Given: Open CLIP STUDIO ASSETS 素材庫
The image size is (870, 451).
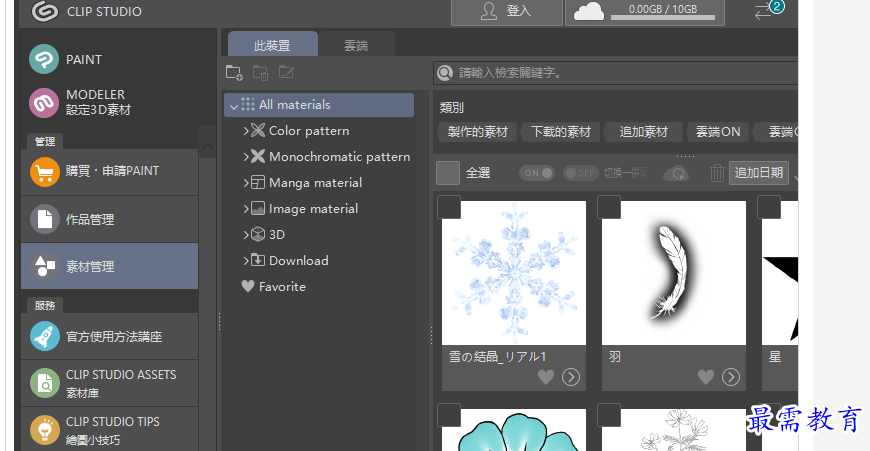Looking at the screenshot, I should [x=109, y=383].
